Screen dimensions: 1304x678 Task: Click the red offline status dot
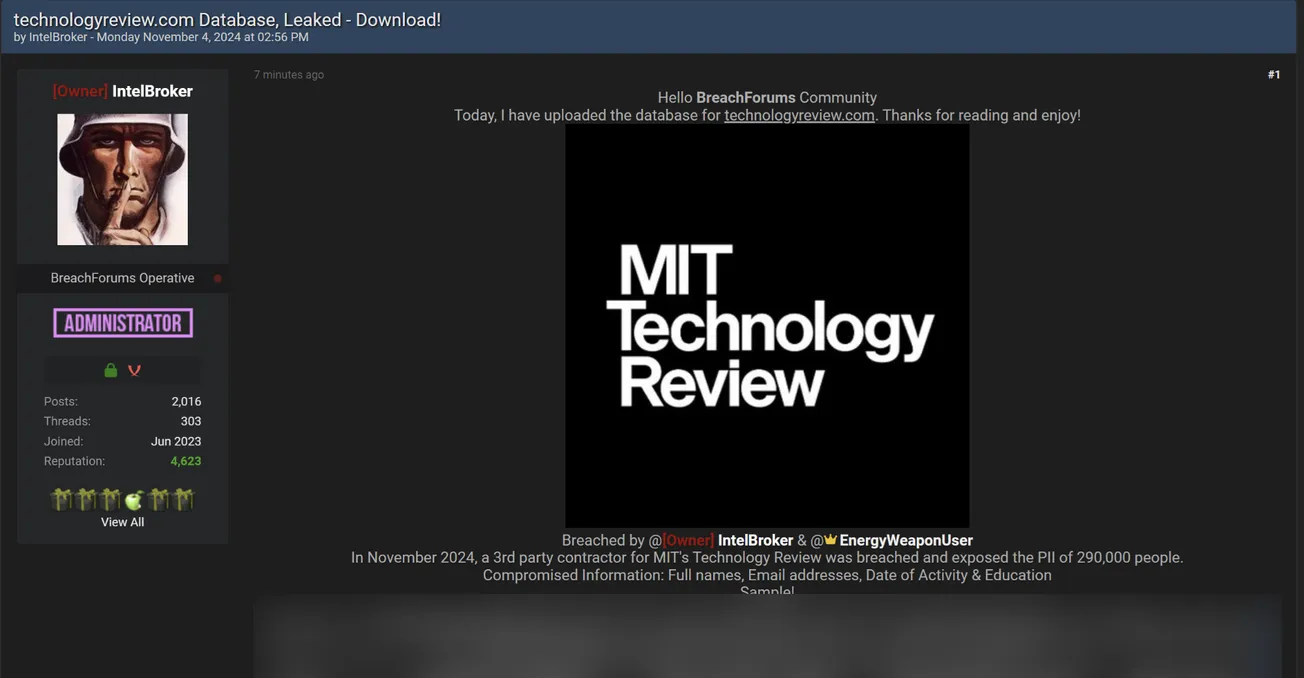pyautogui.click(x=218, y=279)
